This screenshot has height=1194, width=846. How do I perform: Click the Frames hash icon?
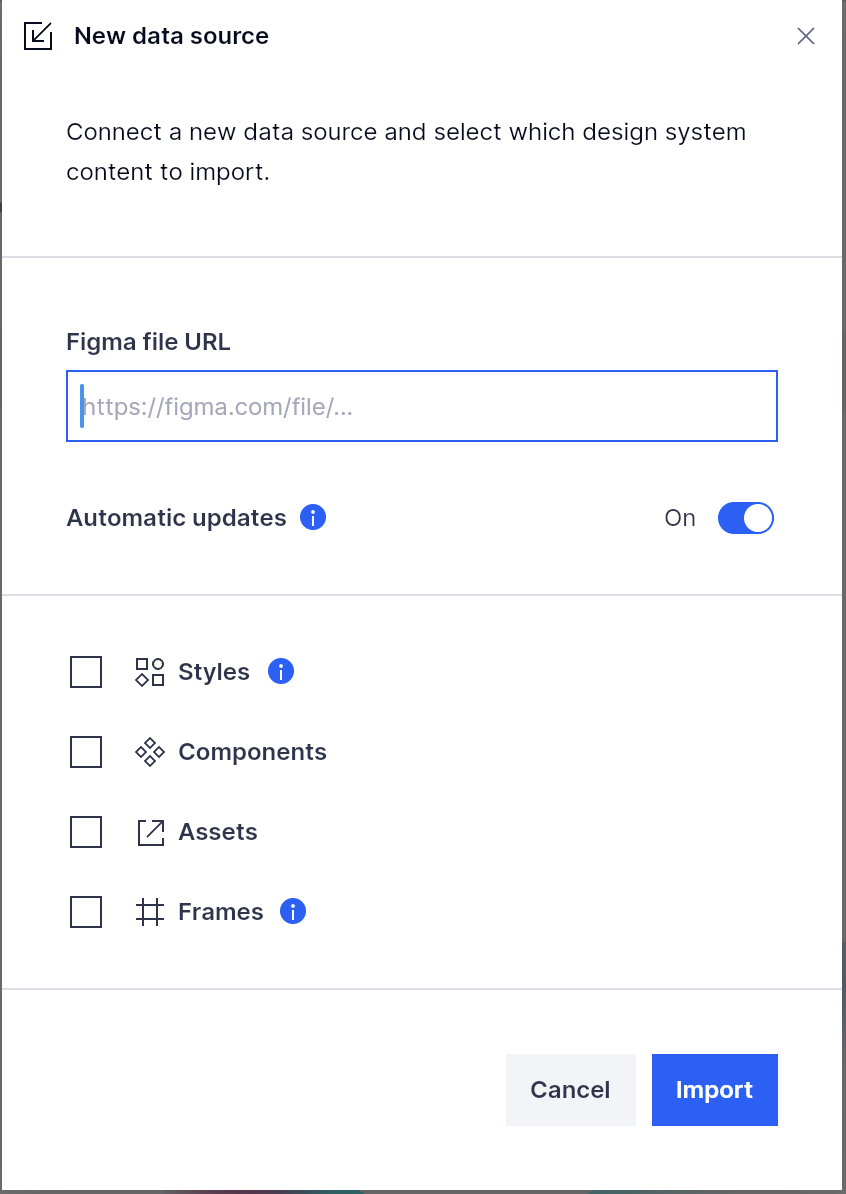(x=150, y=911)
